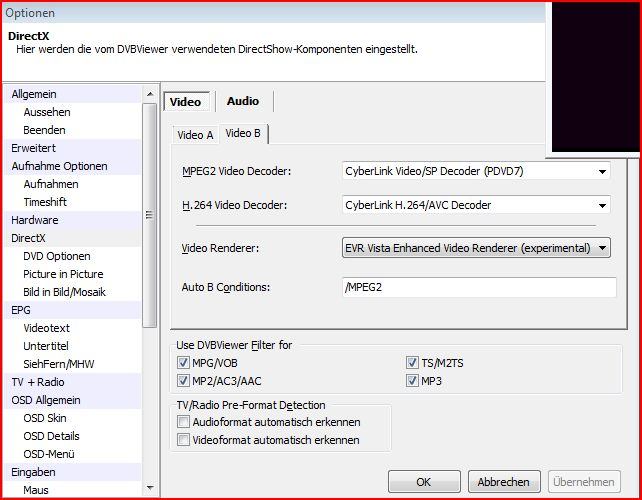The height and width of the screenshot is (500, 642).
Task: Open OSD Details page
Action: coord(73,437)
